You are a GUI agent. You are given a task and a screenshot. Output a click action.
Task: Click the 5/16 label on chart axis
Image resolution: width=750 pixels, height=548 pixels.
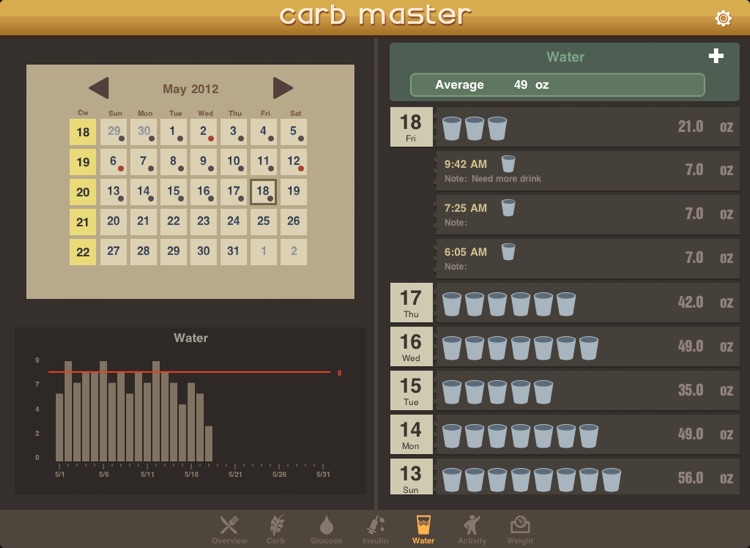pos(191,474)
